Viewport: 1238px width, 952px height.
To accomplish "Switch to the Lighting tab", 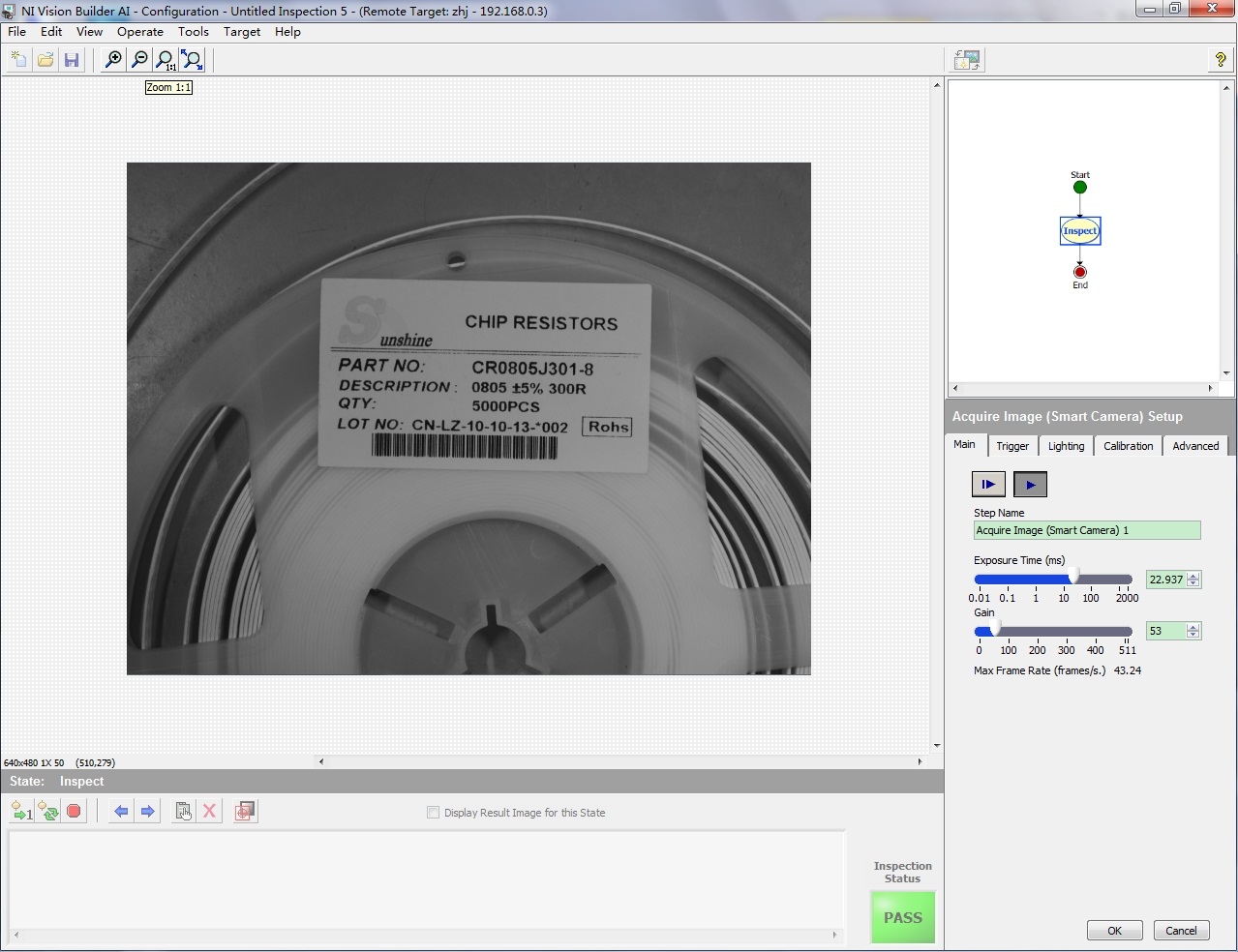I will [1066, 446].
